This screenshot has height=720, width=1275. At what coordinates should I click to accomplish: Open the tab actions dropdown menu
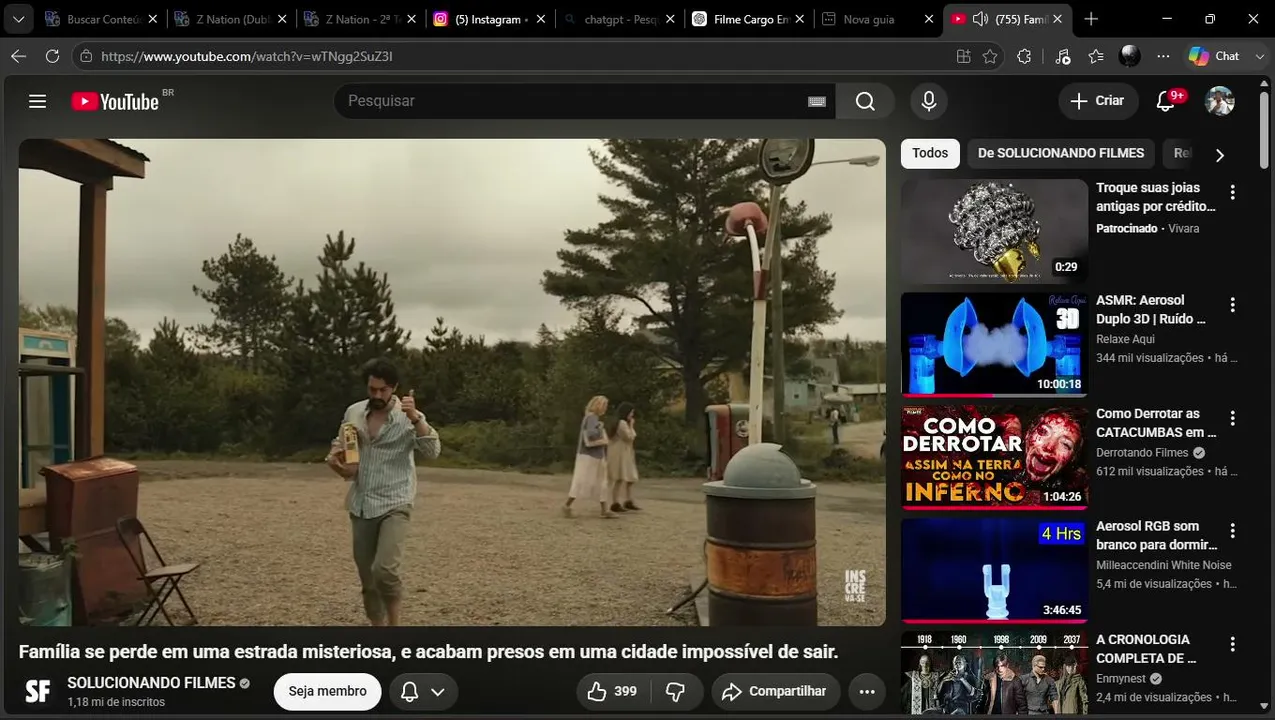pos(18,19)
